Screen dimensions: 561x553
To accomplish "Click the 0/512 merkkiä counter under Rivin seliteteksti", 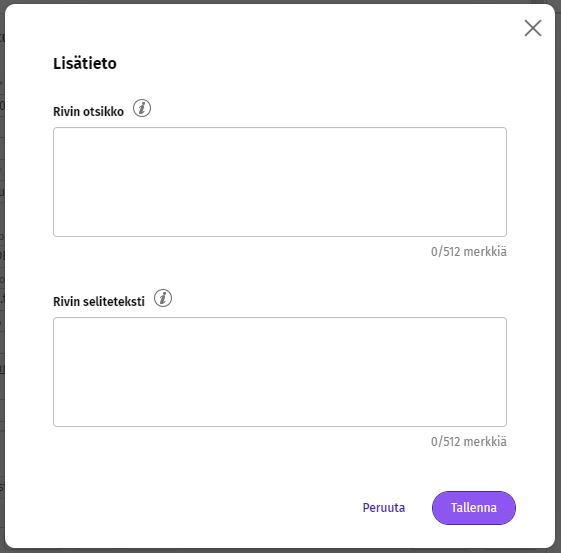I will (469, 442).
